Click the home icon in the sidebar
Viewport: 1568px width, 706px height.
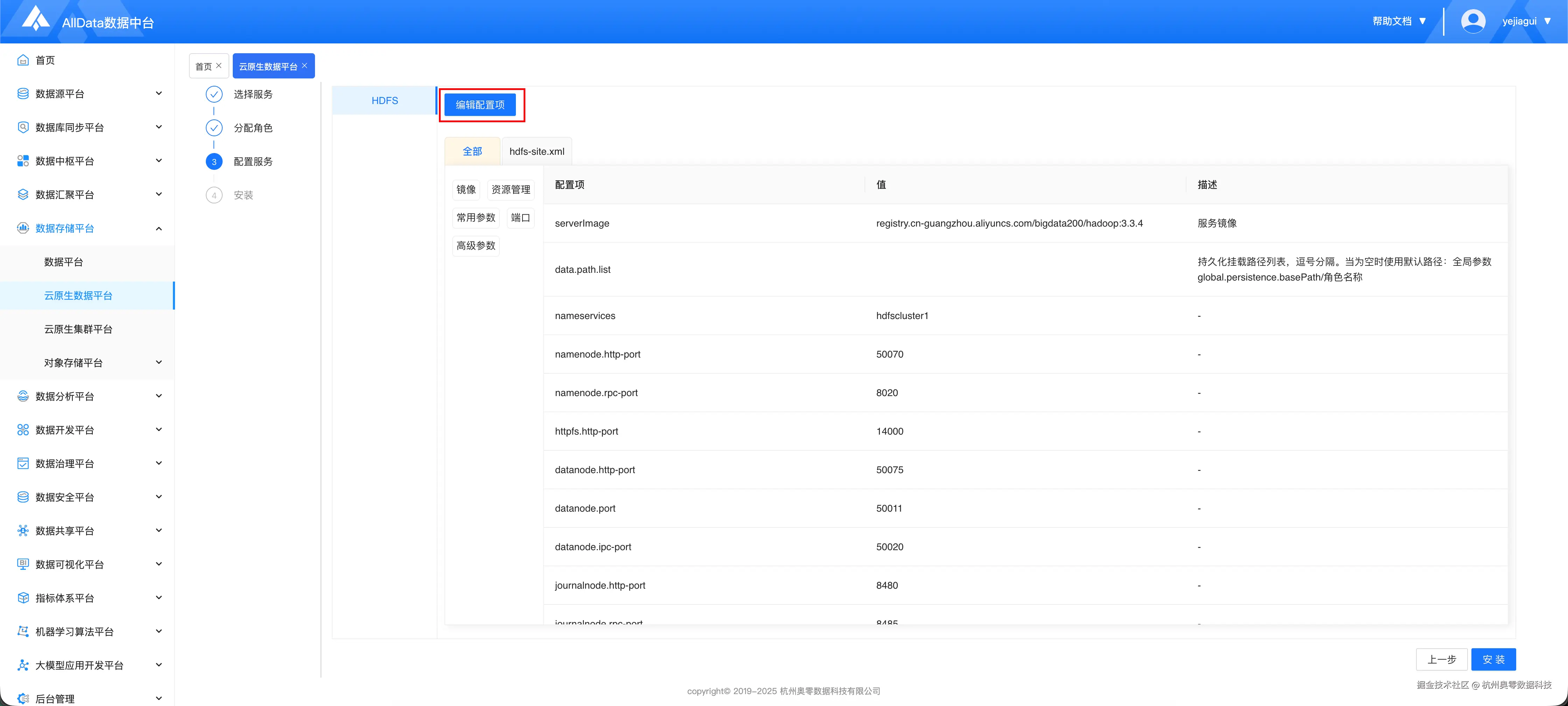(23, 60)
